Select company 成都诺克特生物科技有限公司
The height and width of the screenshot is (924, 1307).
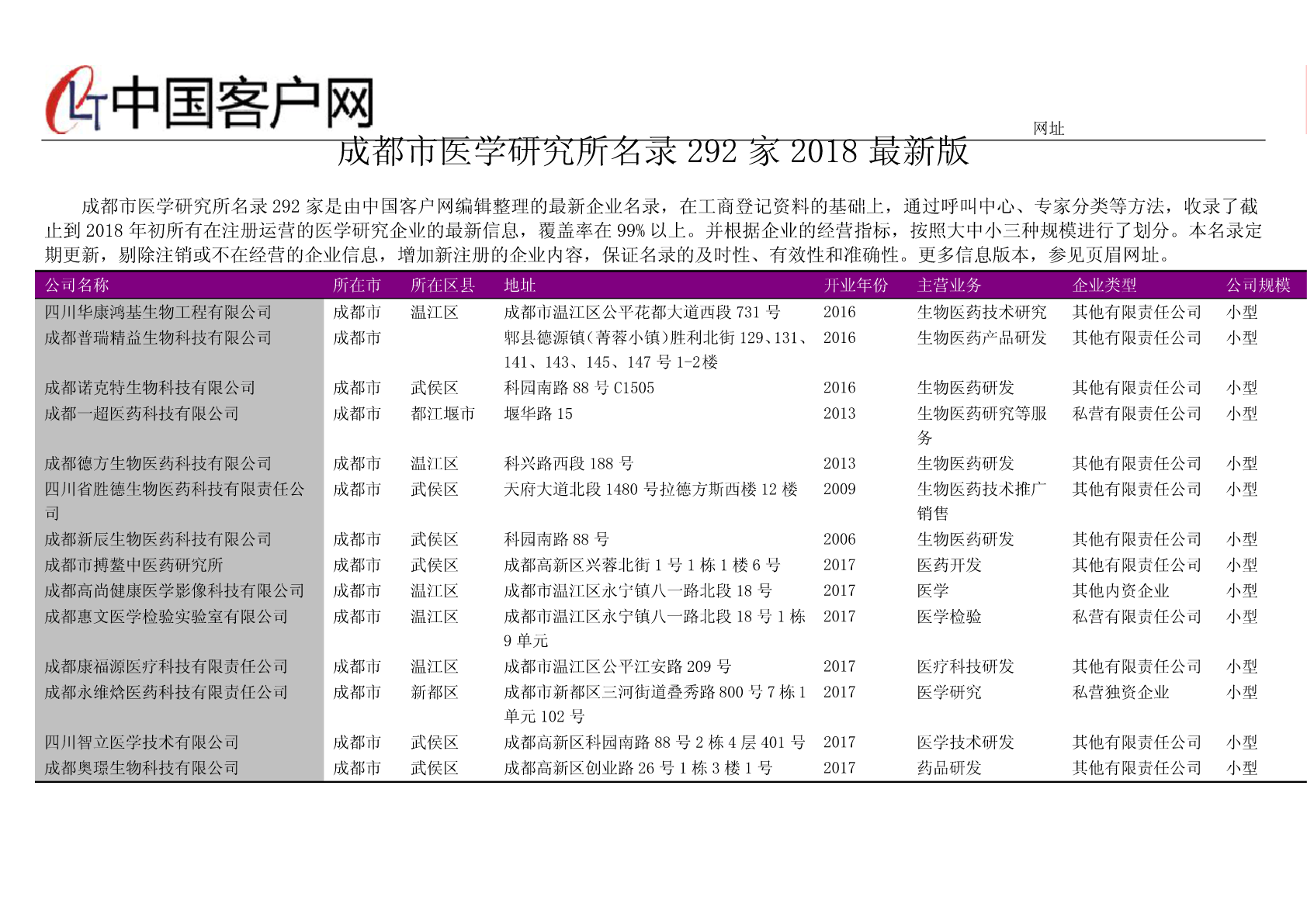150,388
